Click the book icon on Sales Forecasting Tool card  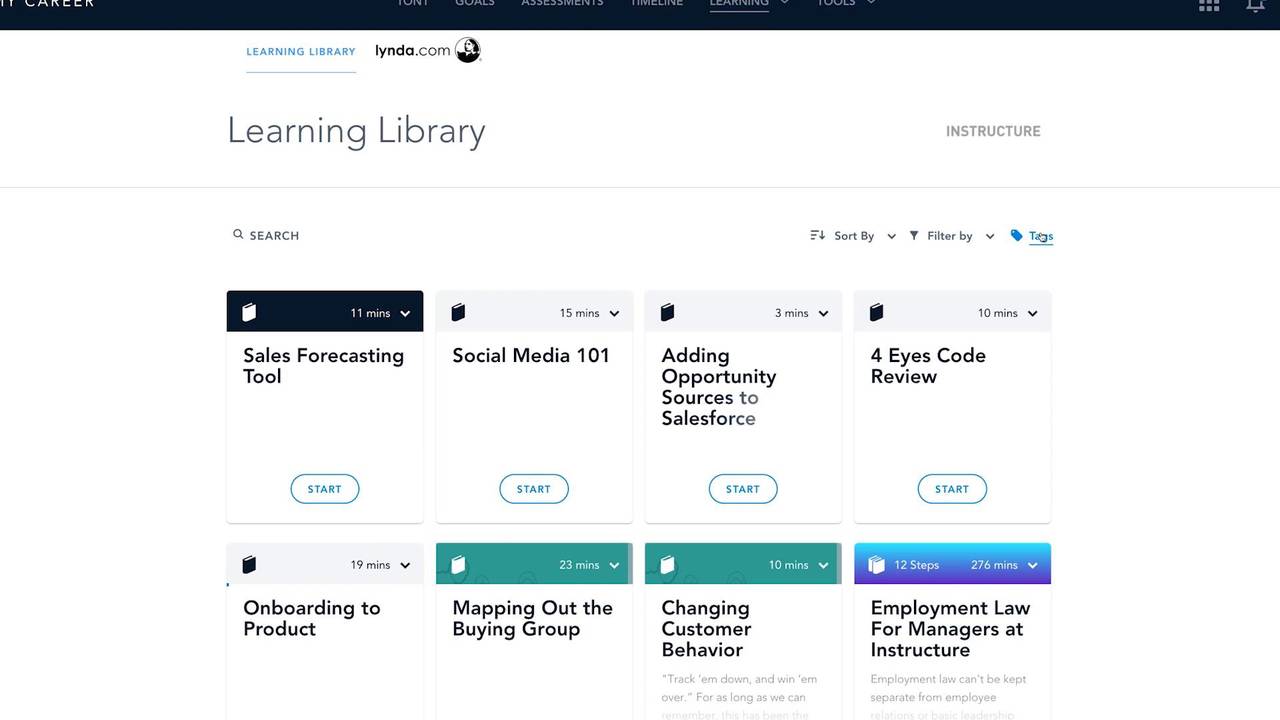point(248,311)
